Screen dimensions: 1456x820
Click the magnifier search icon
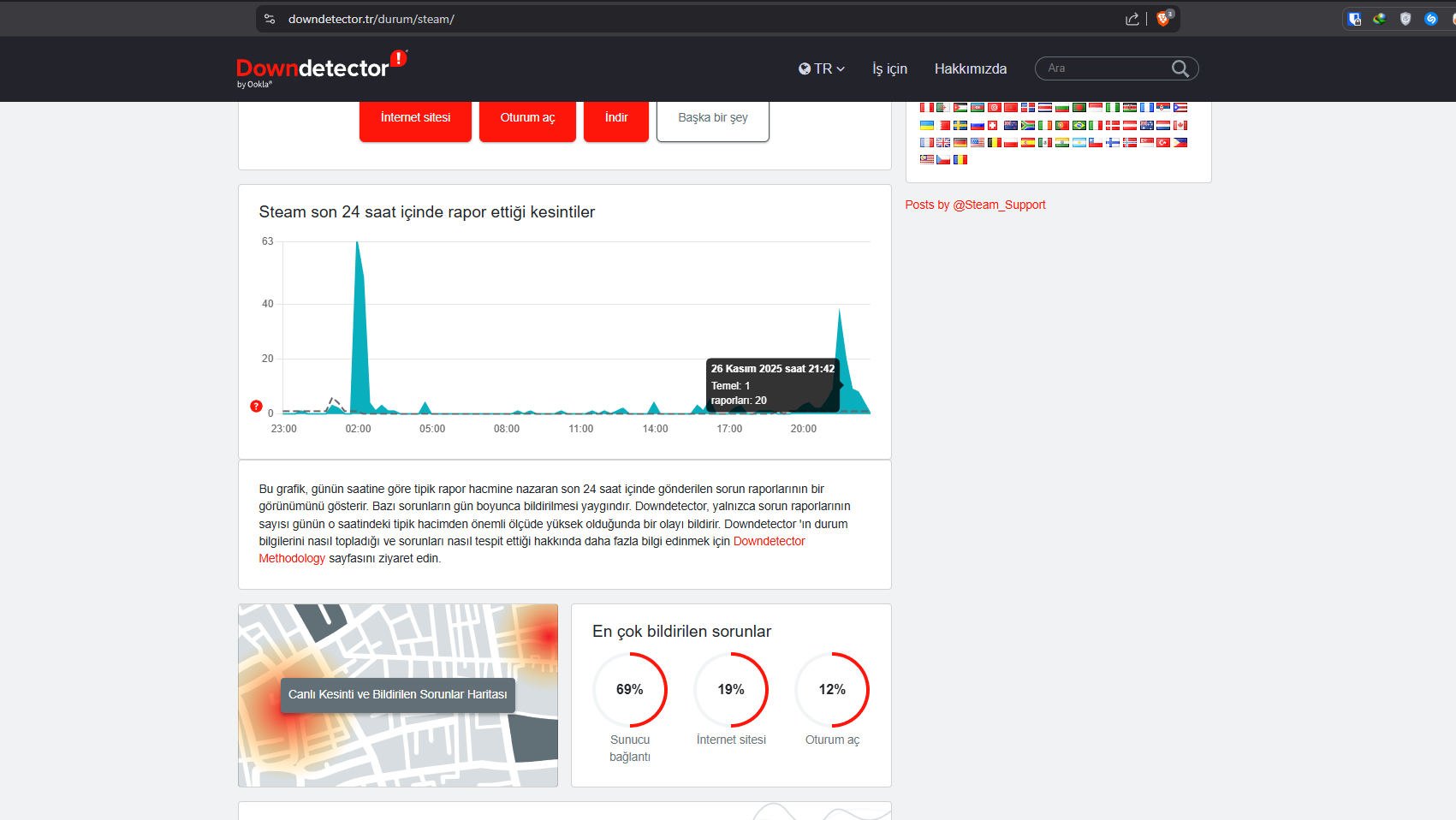[1180, 68]
